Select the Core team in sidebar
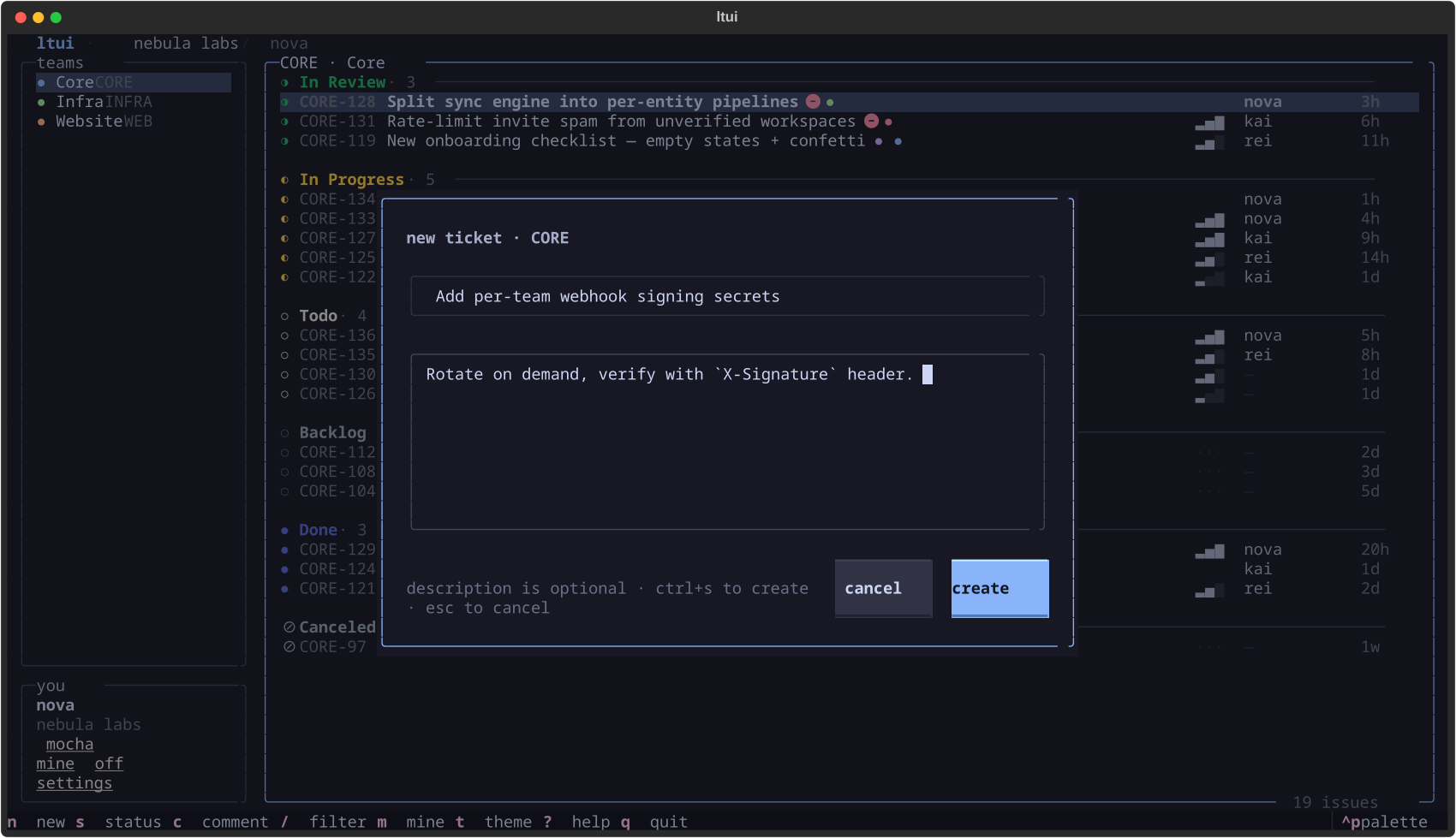The image size is (1456, 838). pos(134,82)
